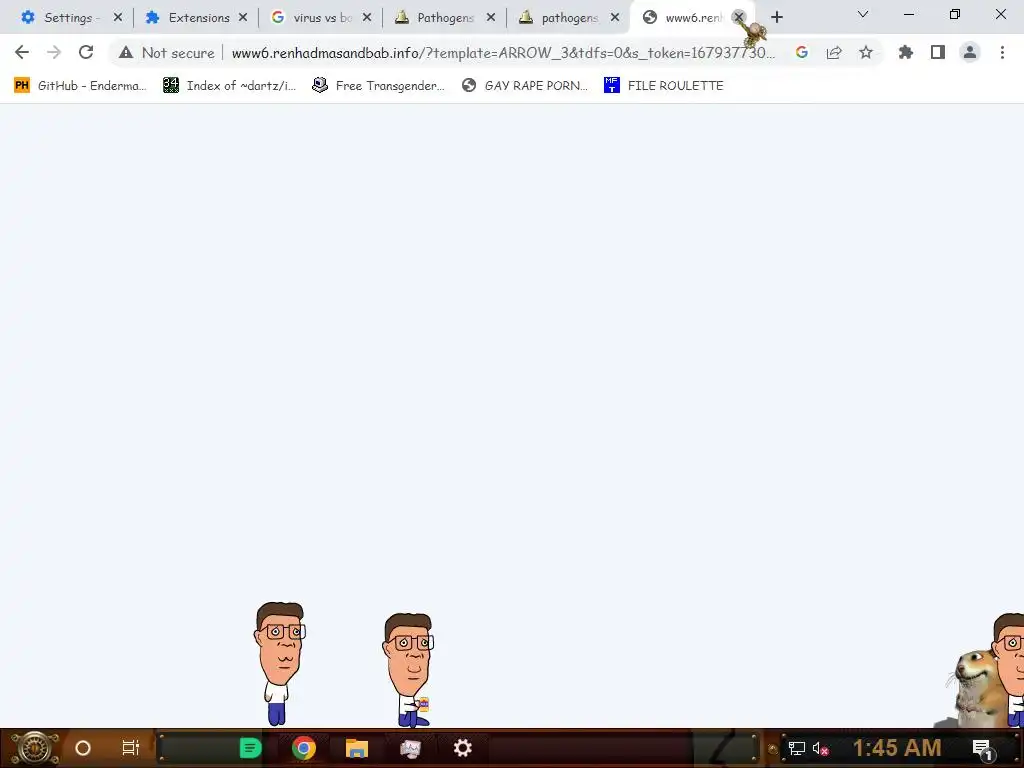Image resolution: width=1024 pixels, height=768 pixels.
Task: Open the Chrome three-dot menu
Action: click(x=1002, y=52)
